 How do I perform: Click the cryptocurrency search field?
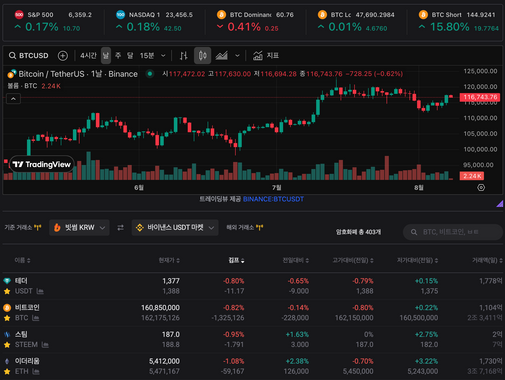tap(453, 232)
